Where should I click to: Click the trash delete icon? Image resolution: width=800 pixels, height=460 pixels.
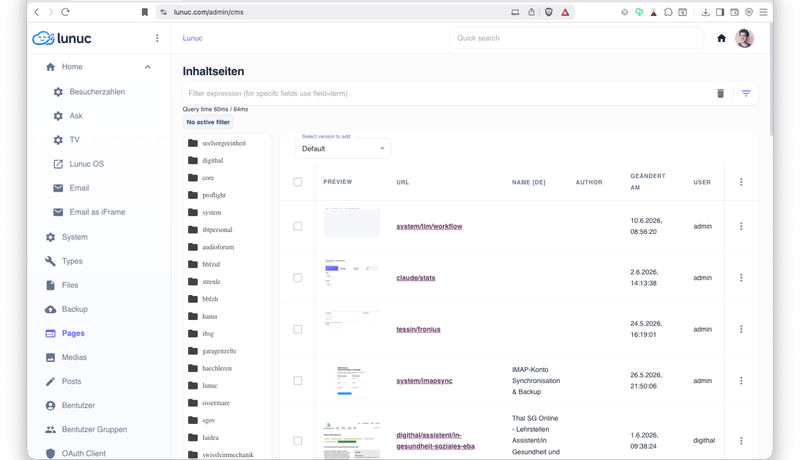pos(720,93)
